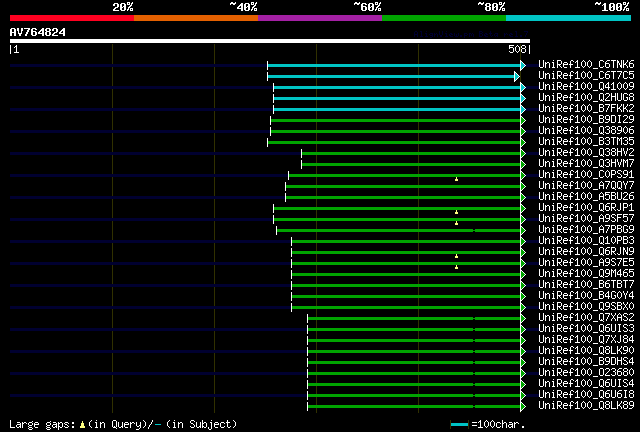Click the arrowhead ending the UniRef100_C6T7C5 bar
Viewport: 640px width, 432px height.
click(x=517, y=76)
